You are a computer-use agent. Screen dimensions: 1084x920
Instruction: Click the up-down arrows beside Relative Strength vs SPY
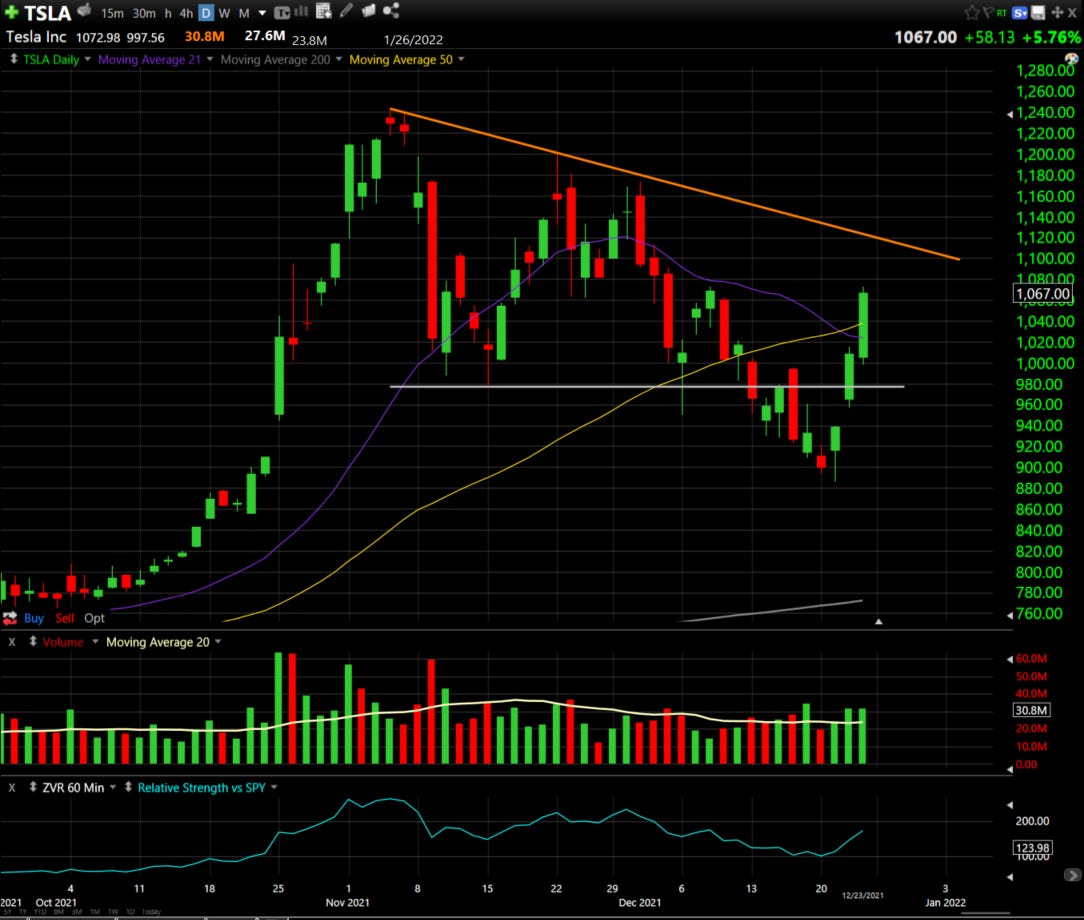pyautogui.click(x=128, y=787)
